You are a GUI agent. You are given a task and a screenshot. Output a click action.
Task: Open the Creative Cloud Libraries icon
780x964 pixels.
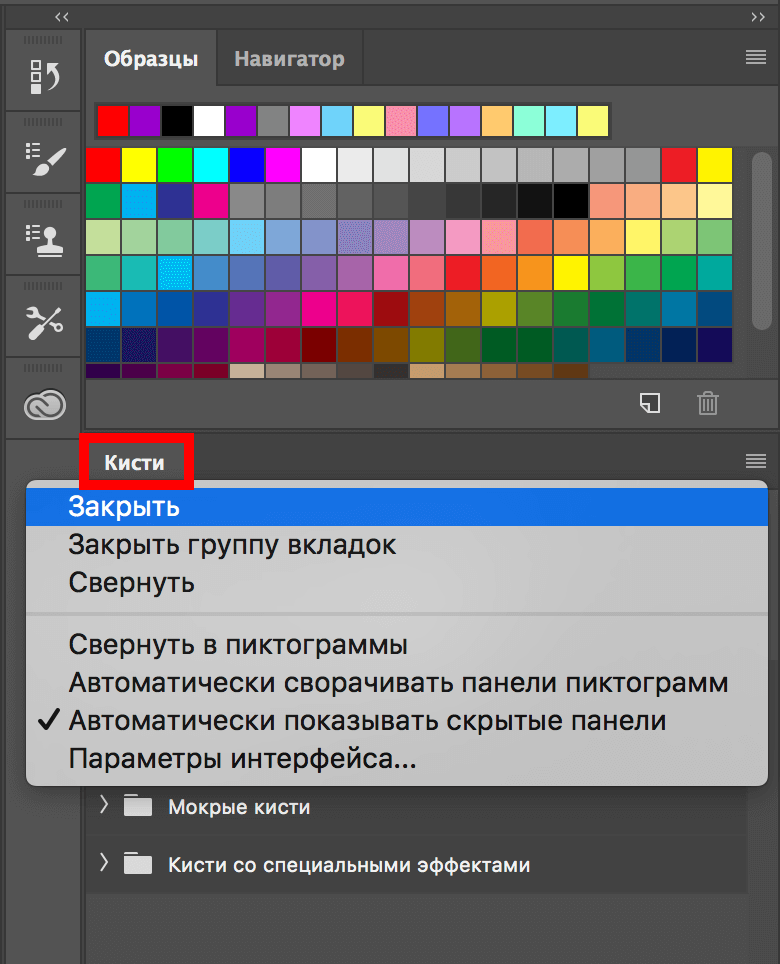(44, 405)
